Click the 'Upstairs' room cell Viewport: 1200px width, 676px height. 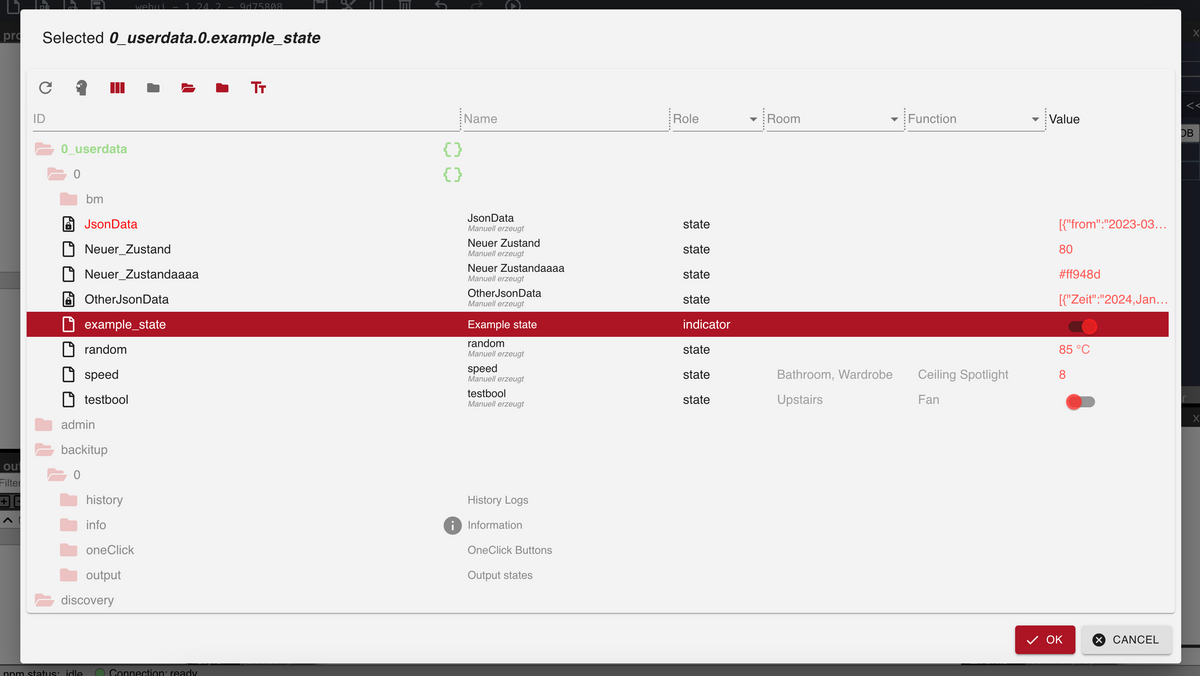point(799,399)
